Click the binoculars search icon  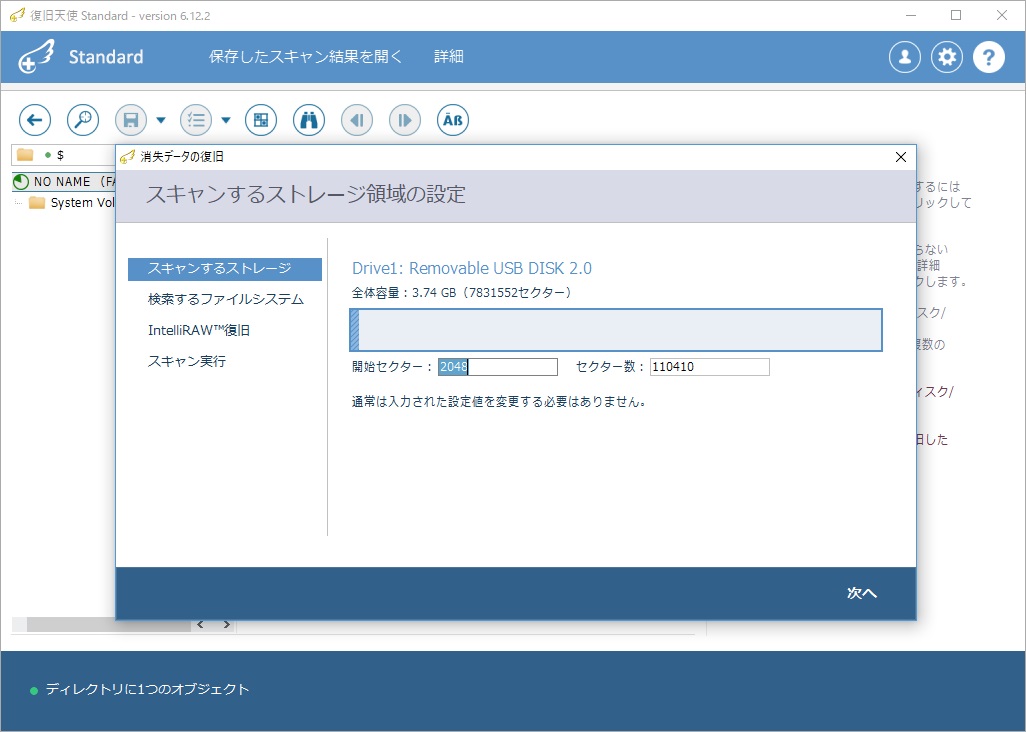pyautogui.click(x=309, y=120)
